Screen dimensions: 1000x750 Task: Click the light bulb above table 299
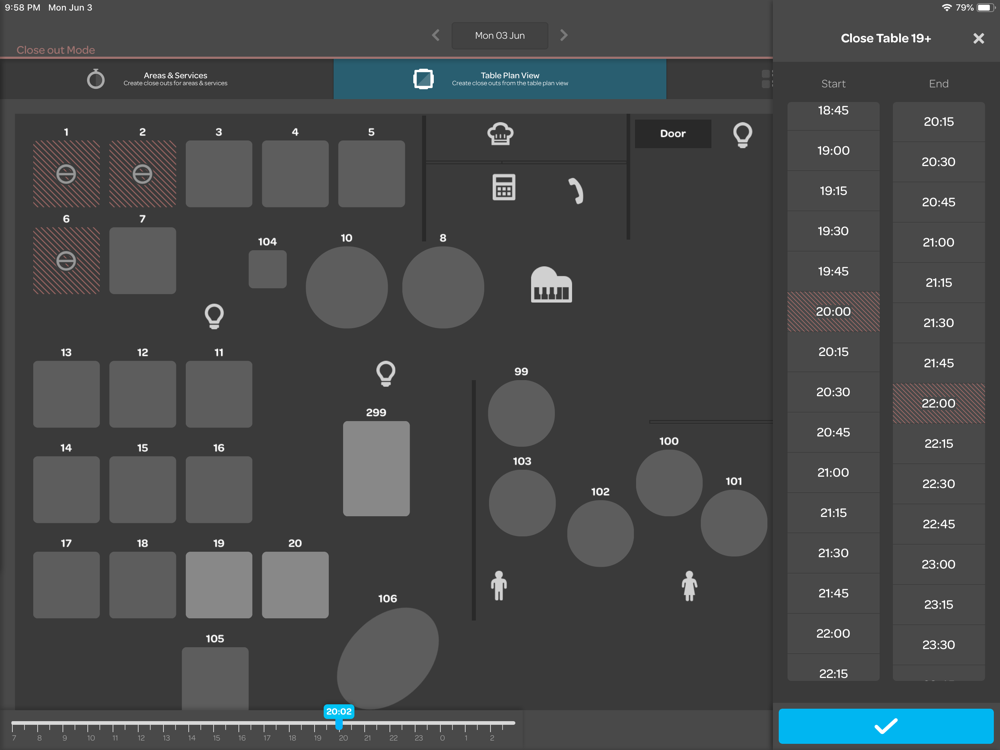point(386,373)
